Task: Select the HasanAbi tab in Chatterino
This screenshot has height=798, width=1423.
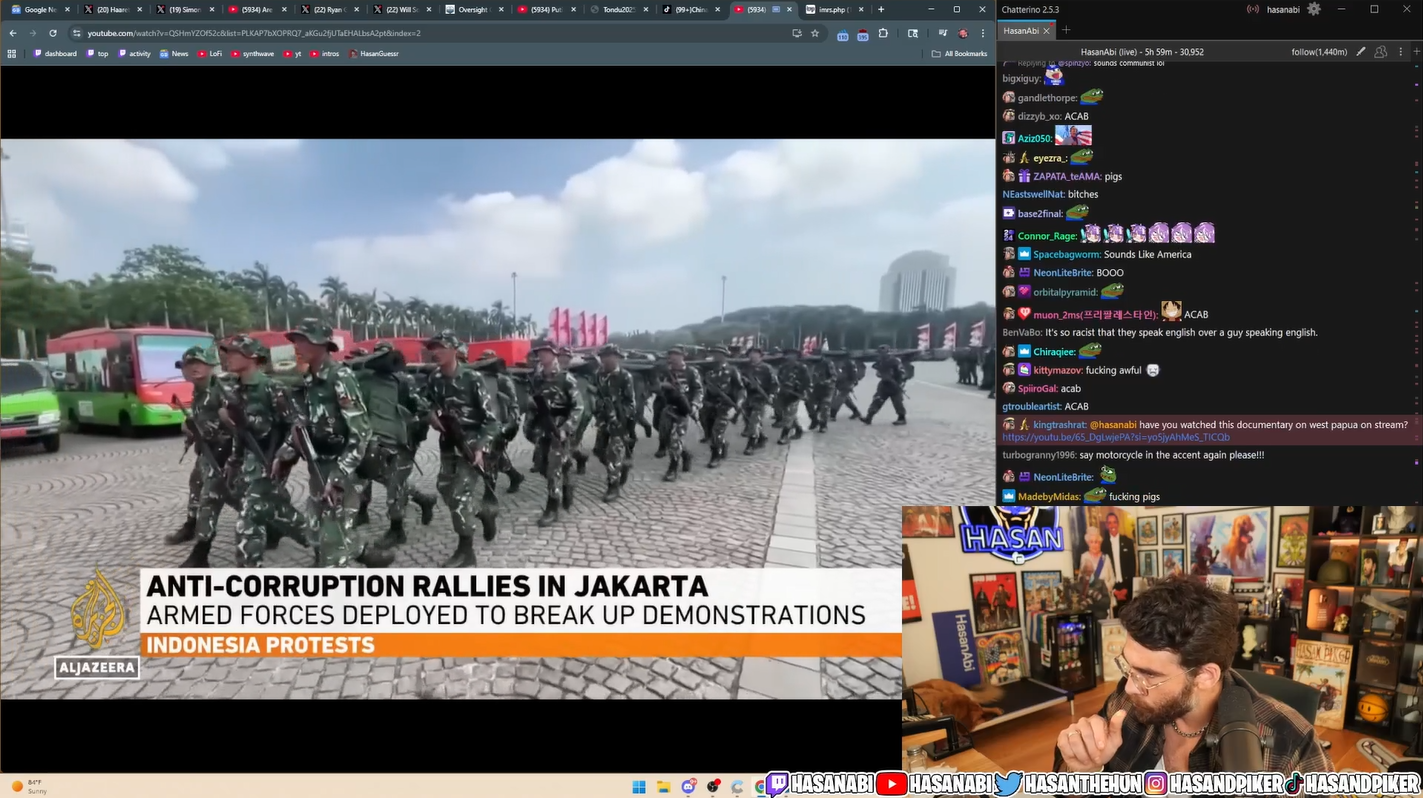Action: [1021, 31]
